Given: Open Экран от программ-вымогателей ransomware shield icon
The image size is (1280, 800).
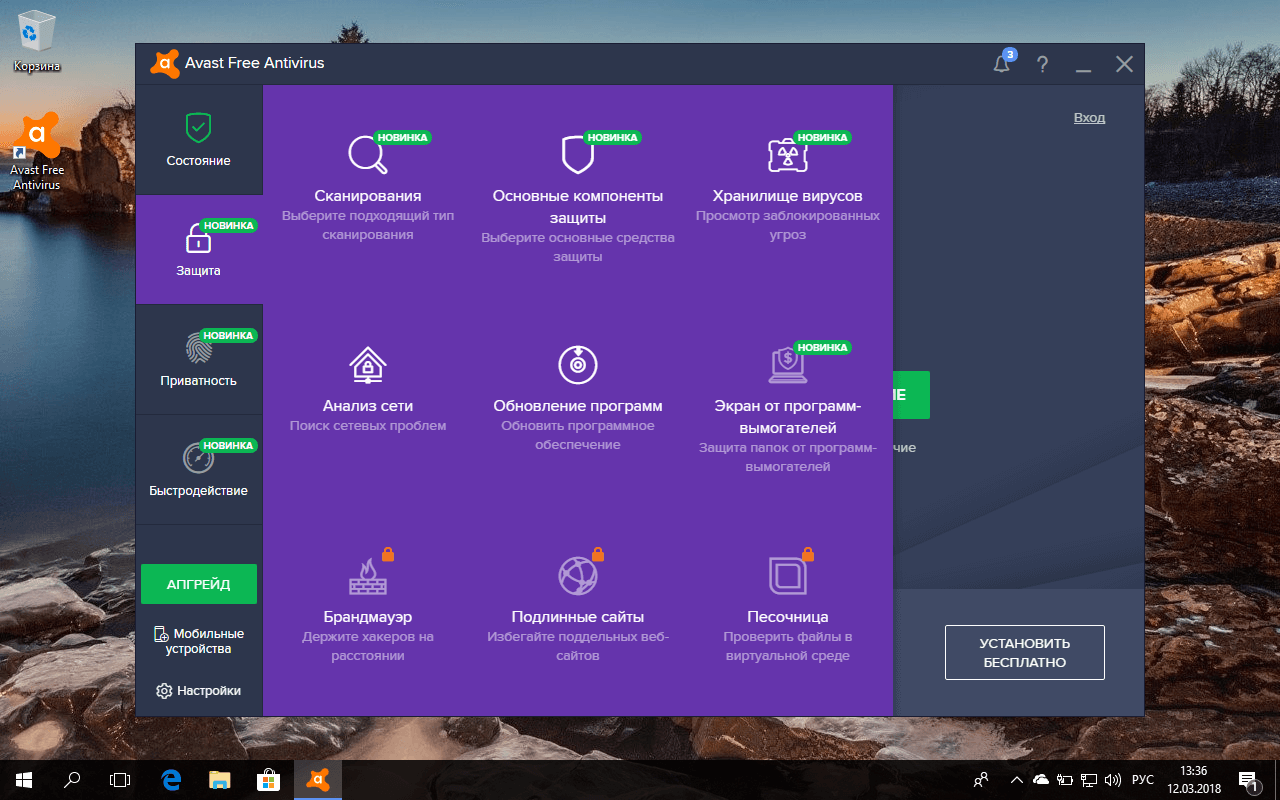Looking at the screenshot, I should [788, 364].
